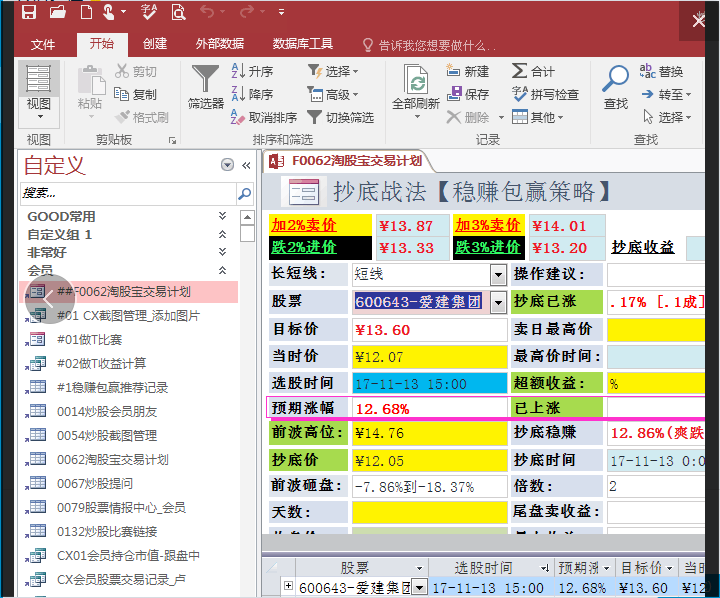Switch to the 数据库工具 ribbon tab
Image resolution: width=720 pixels, height=598 pixels.
click(x=302, y=44)
